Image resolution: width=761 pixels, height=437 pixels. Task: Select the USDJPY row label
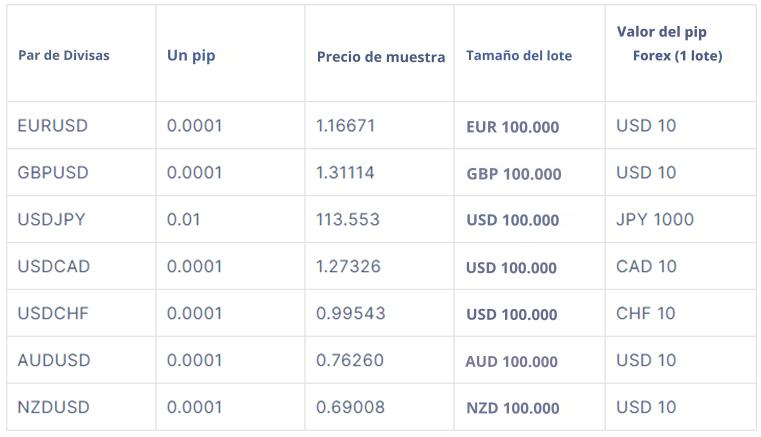51,219
